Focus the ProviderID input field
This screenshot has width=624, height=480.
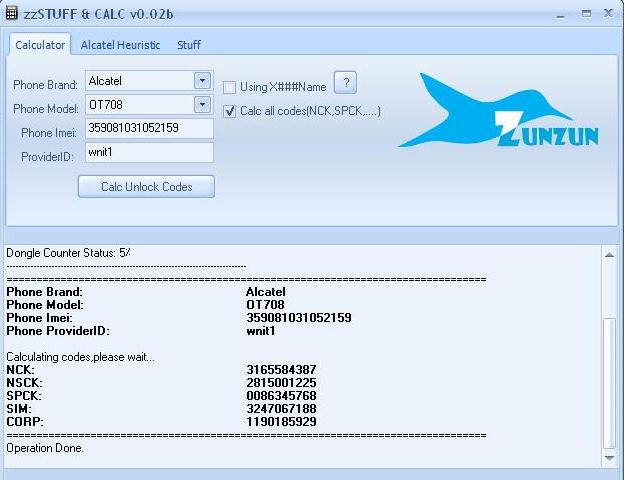(149, 152)
